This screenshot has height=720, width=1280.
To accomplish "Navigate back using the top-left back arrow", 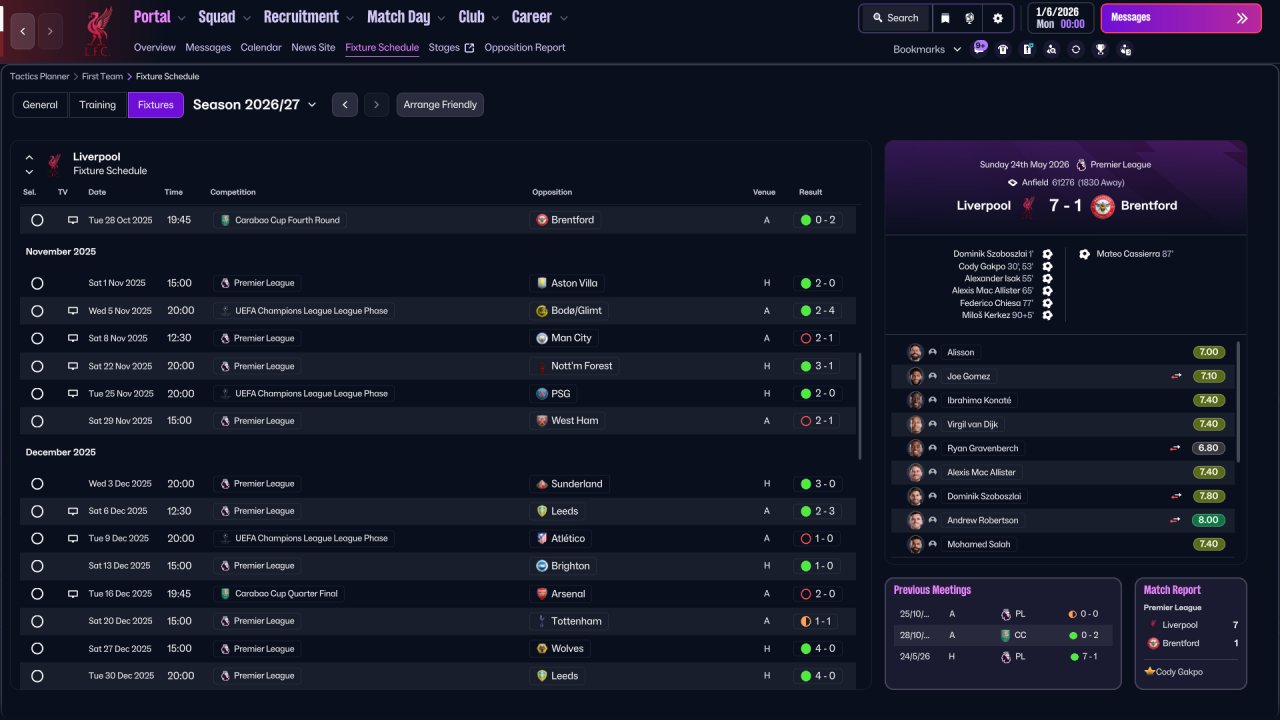I will (x=23, y=31).
